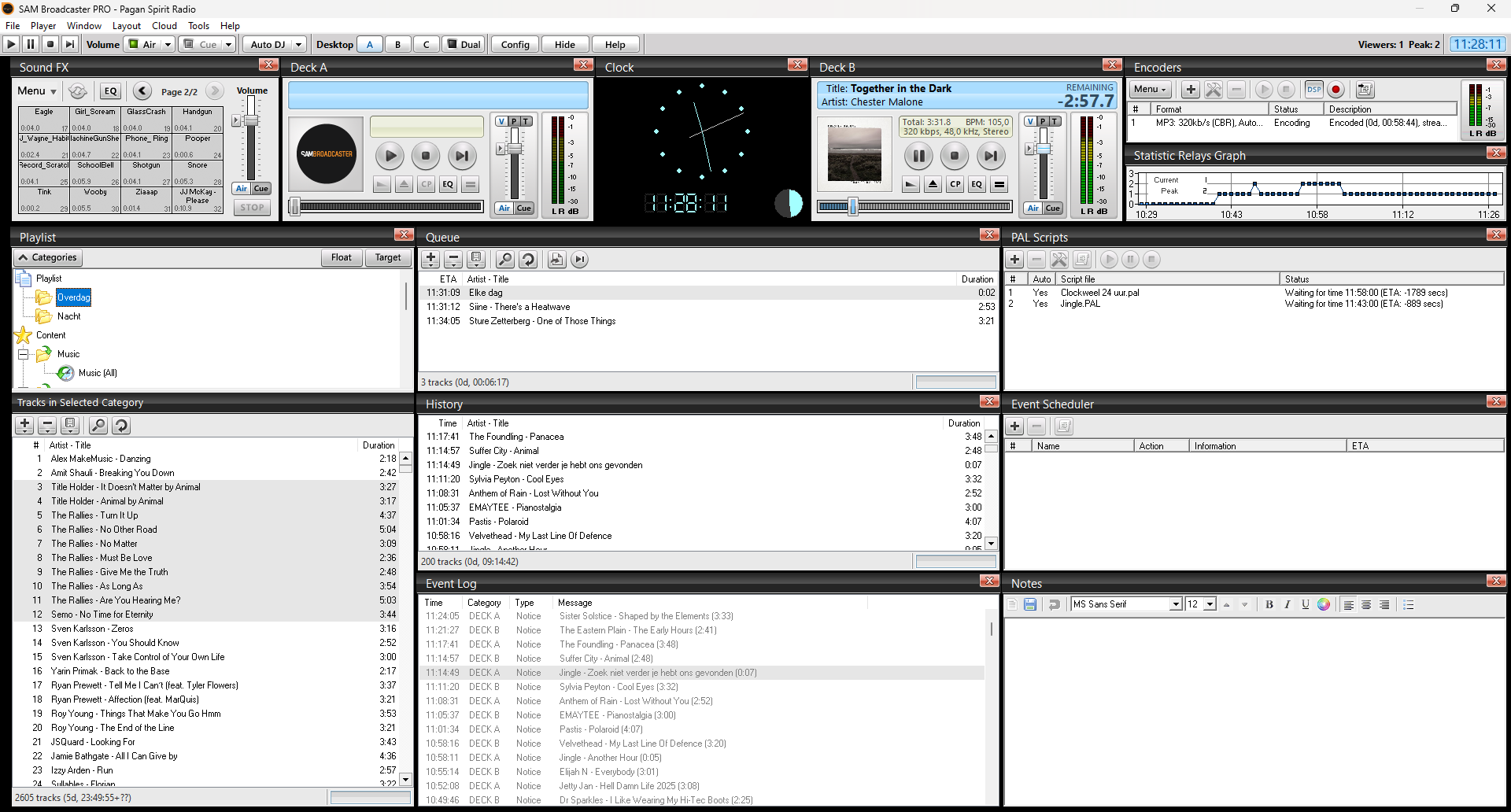Add a new PAL script
Viewport: 1511px width, 812px height.
point(1014,260)
